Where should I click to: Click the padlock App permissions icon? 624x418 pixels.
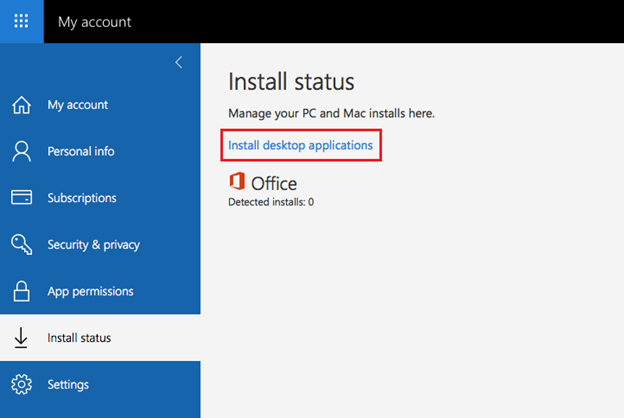click(21, 291)
